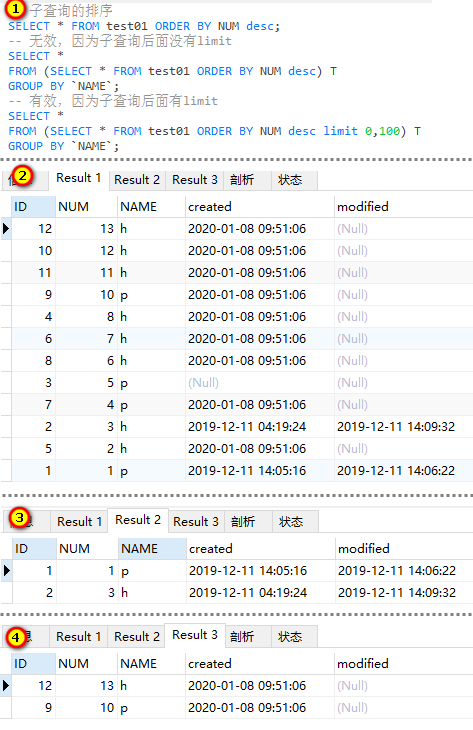Click the limit keyword in the SQL editor
This screenshot has height=730, width=473.
[341, 131]
